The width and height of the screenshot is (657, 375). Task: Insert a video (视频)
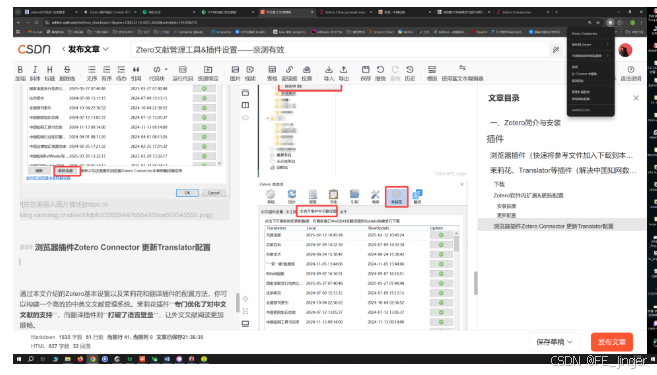(250, 73)
